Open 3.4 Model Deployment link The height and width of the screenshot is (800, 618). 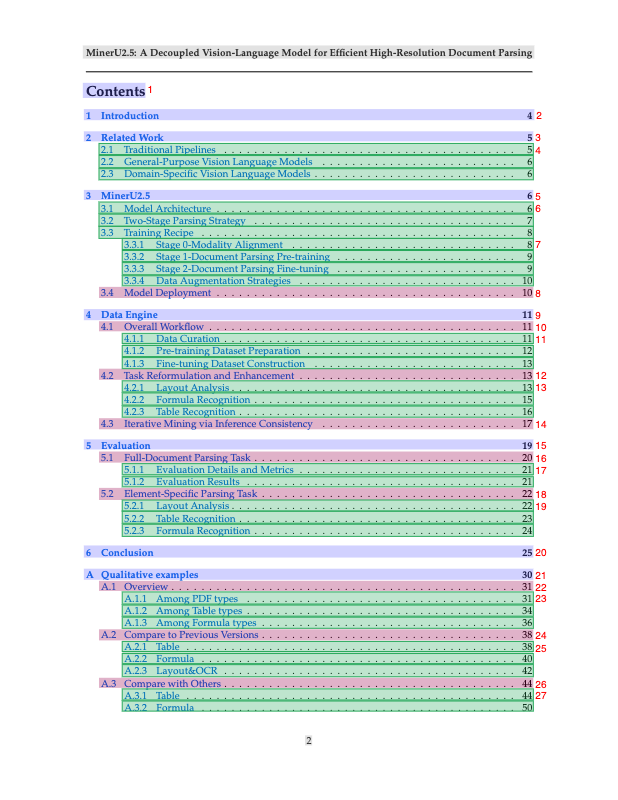(167, 293)
